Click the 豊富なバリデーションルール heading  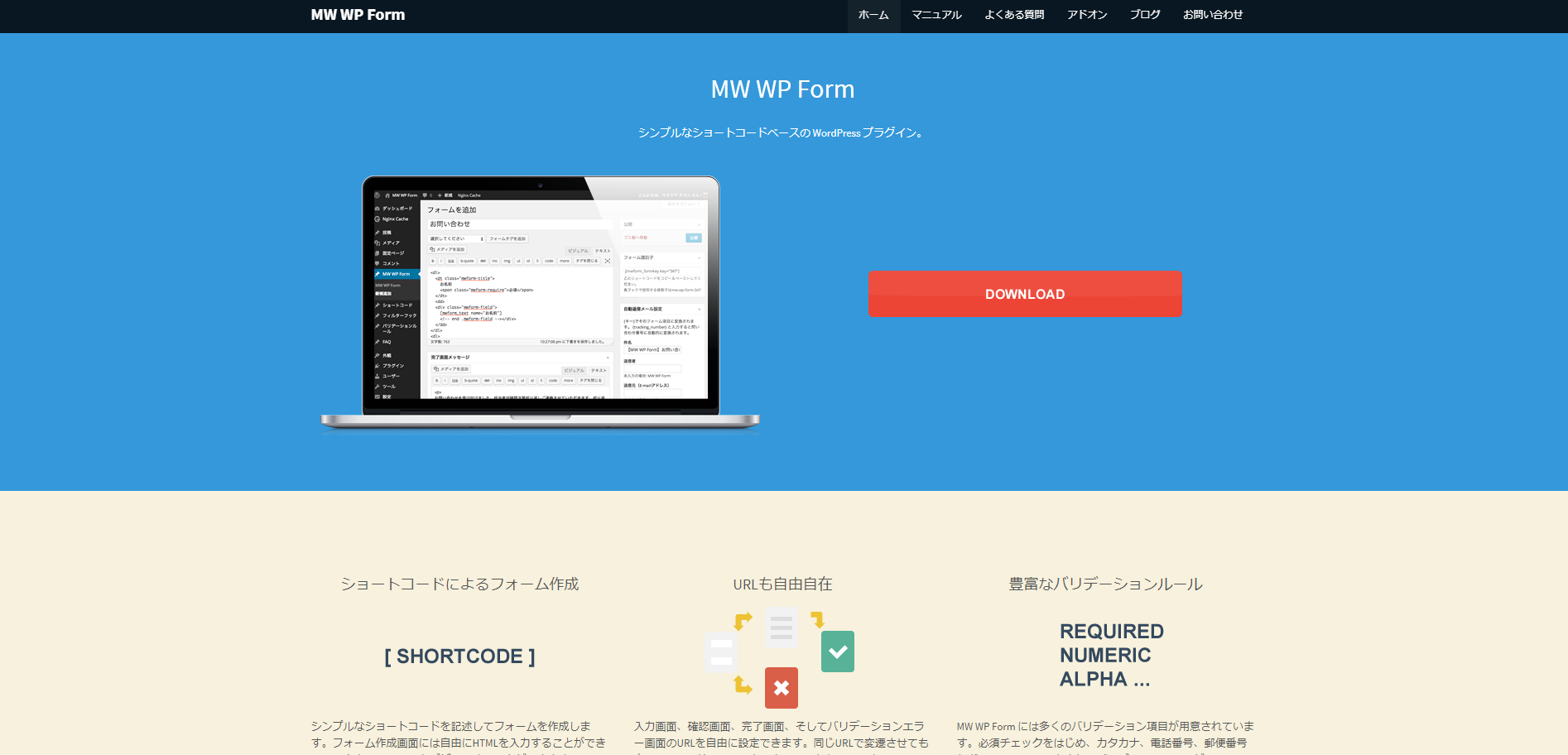pos(1105,584)
